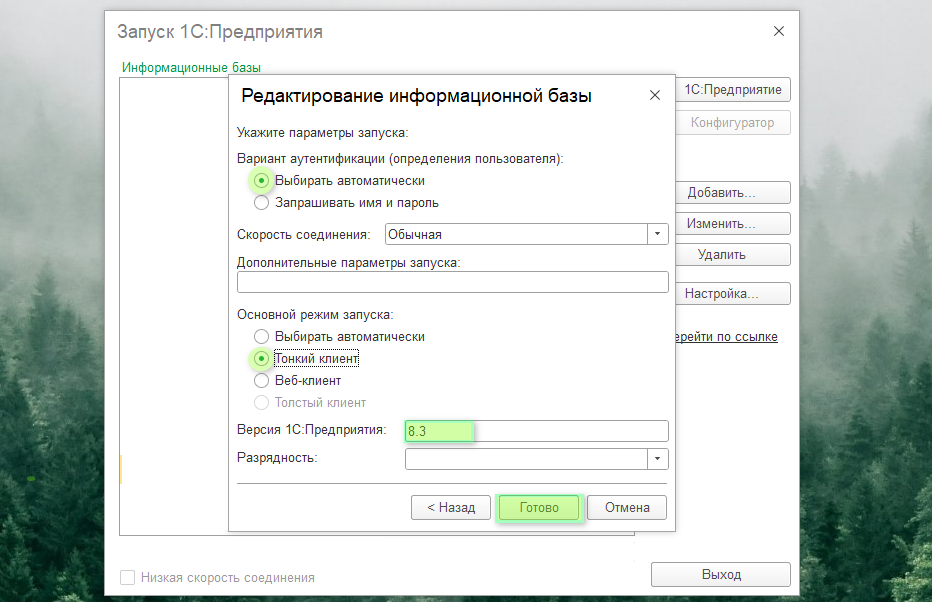Follow 'Перейти по ссылке' link
932x602 pixels.
point(726,336)
